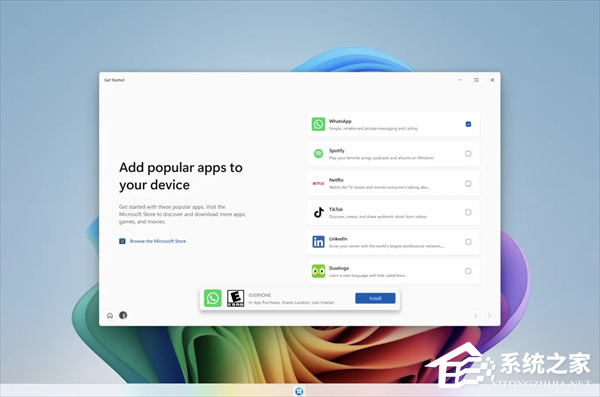Go to next page arrow
The image size is (600, 397).
pos(489,315)
